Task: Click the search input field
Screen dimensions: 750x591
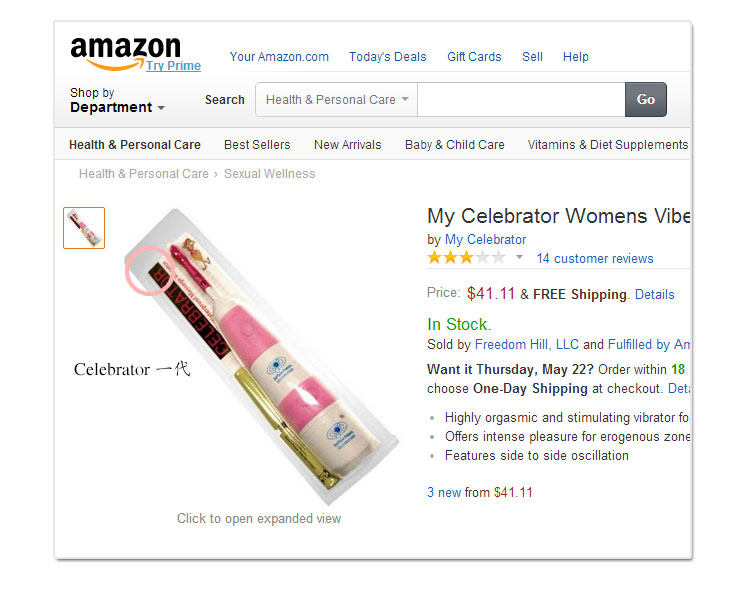Action: [x=520, y=100]
